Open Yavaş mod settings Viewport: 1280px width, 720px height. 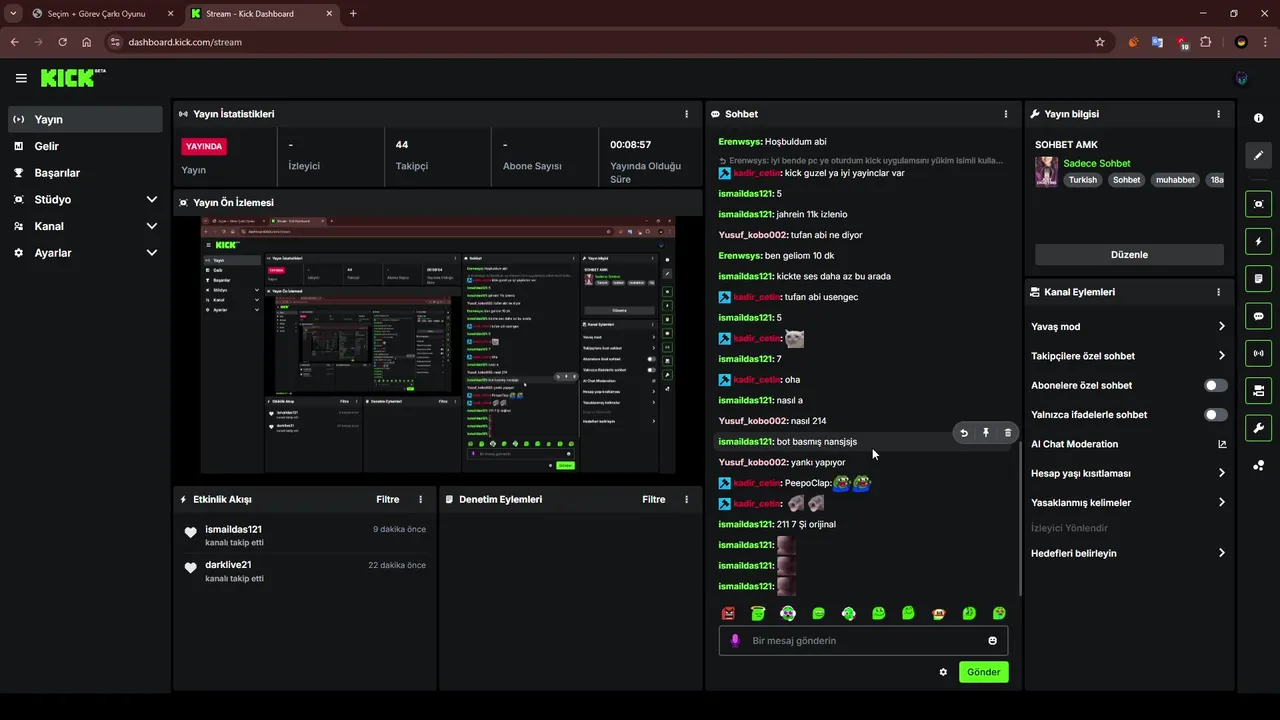point(1129,326)
